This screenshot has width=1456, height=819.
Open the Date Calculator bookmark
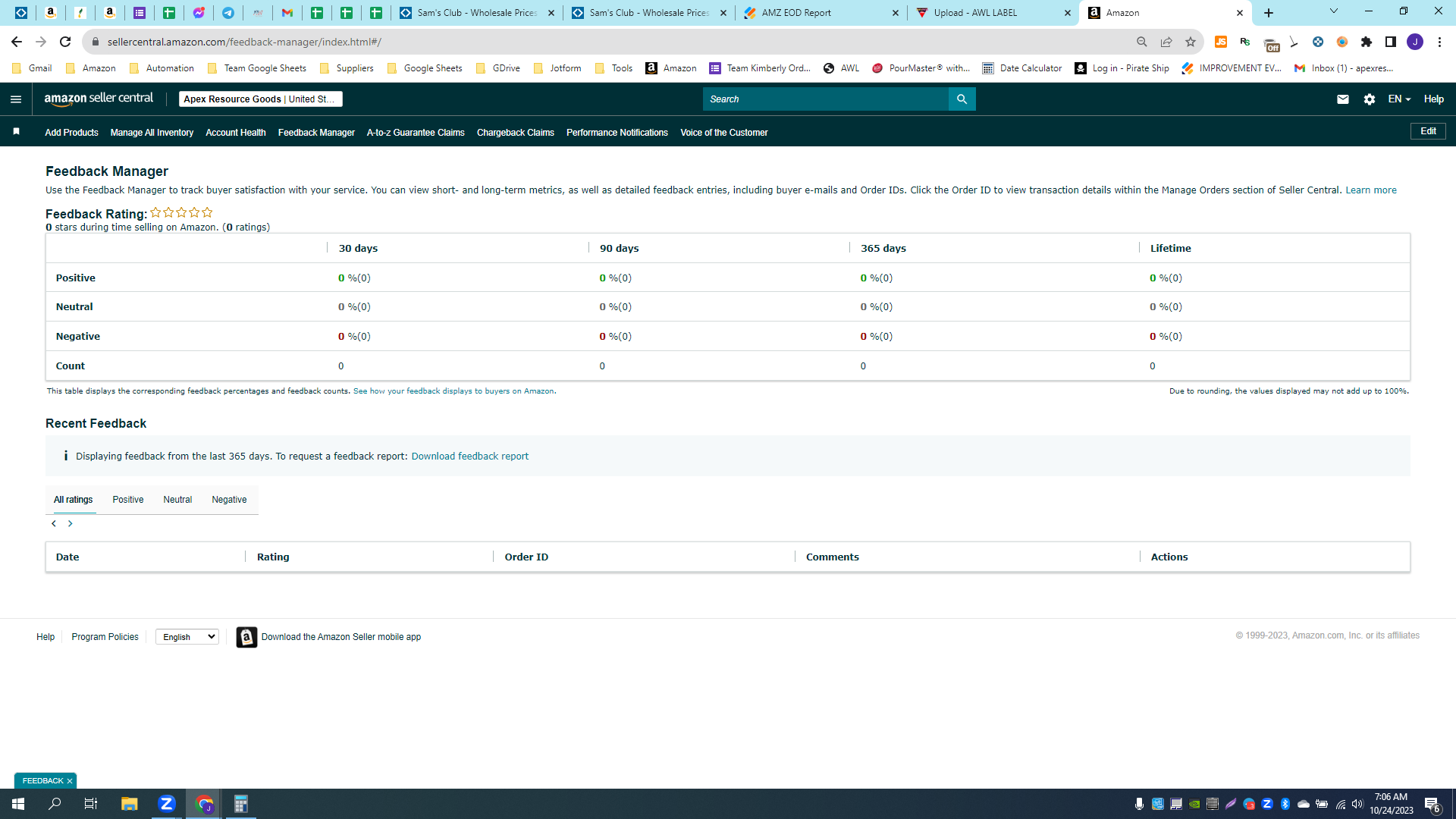pos(1022,68)
